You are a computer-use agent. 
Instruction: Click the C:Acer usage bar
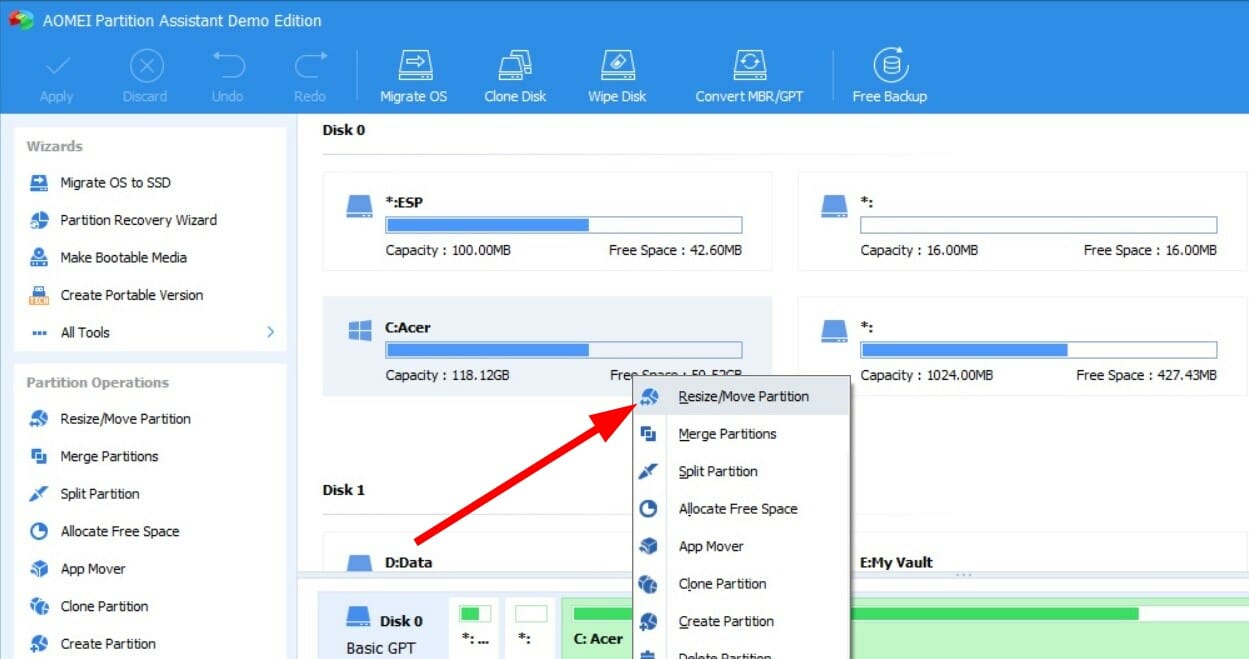tap(564, 350)
